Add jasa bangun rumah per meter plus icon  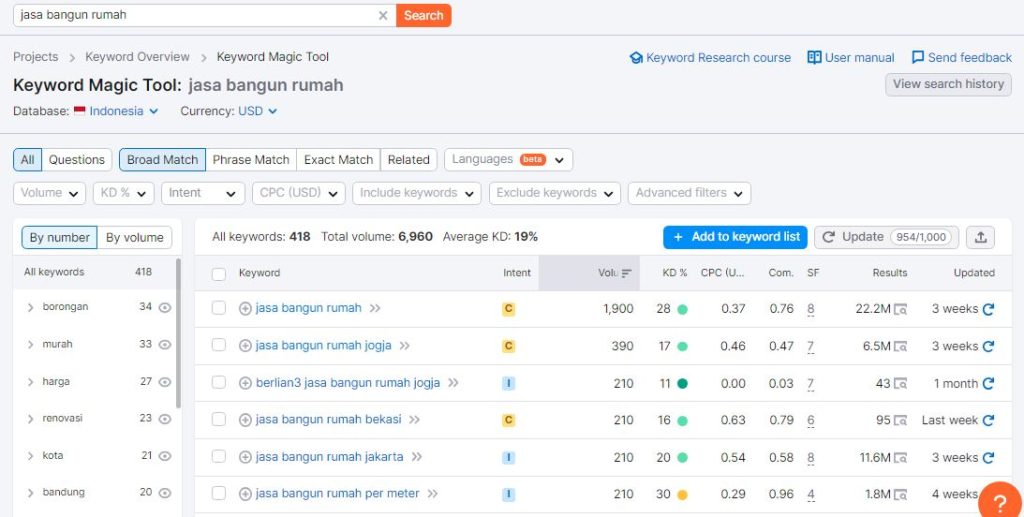[x=246, y=495]
